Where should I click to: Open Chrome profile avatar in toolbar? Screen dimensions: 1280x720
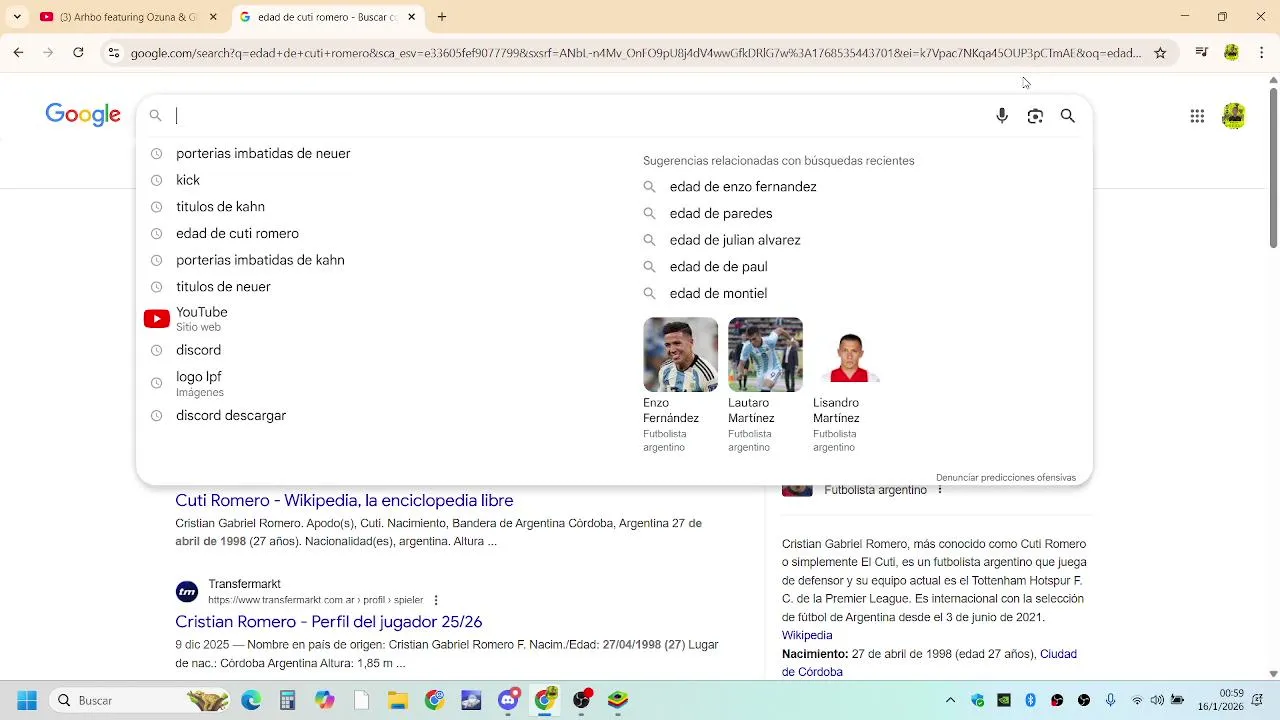click(1232, 53)
